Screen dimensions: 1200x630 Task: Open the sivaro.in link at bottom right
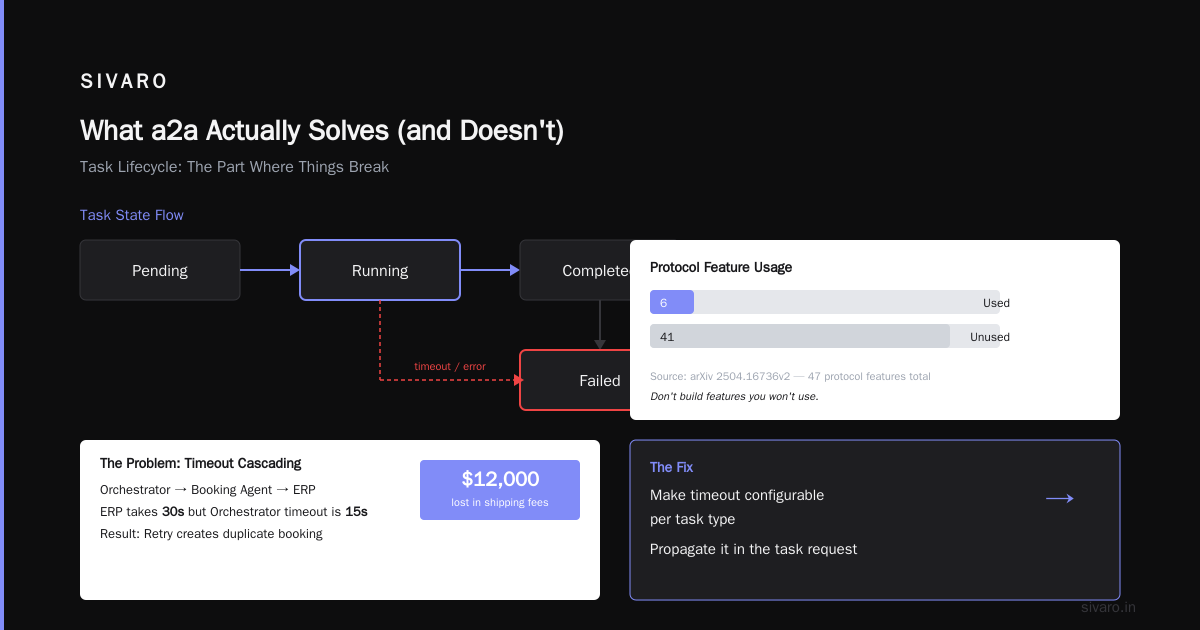click(1109, 607)
